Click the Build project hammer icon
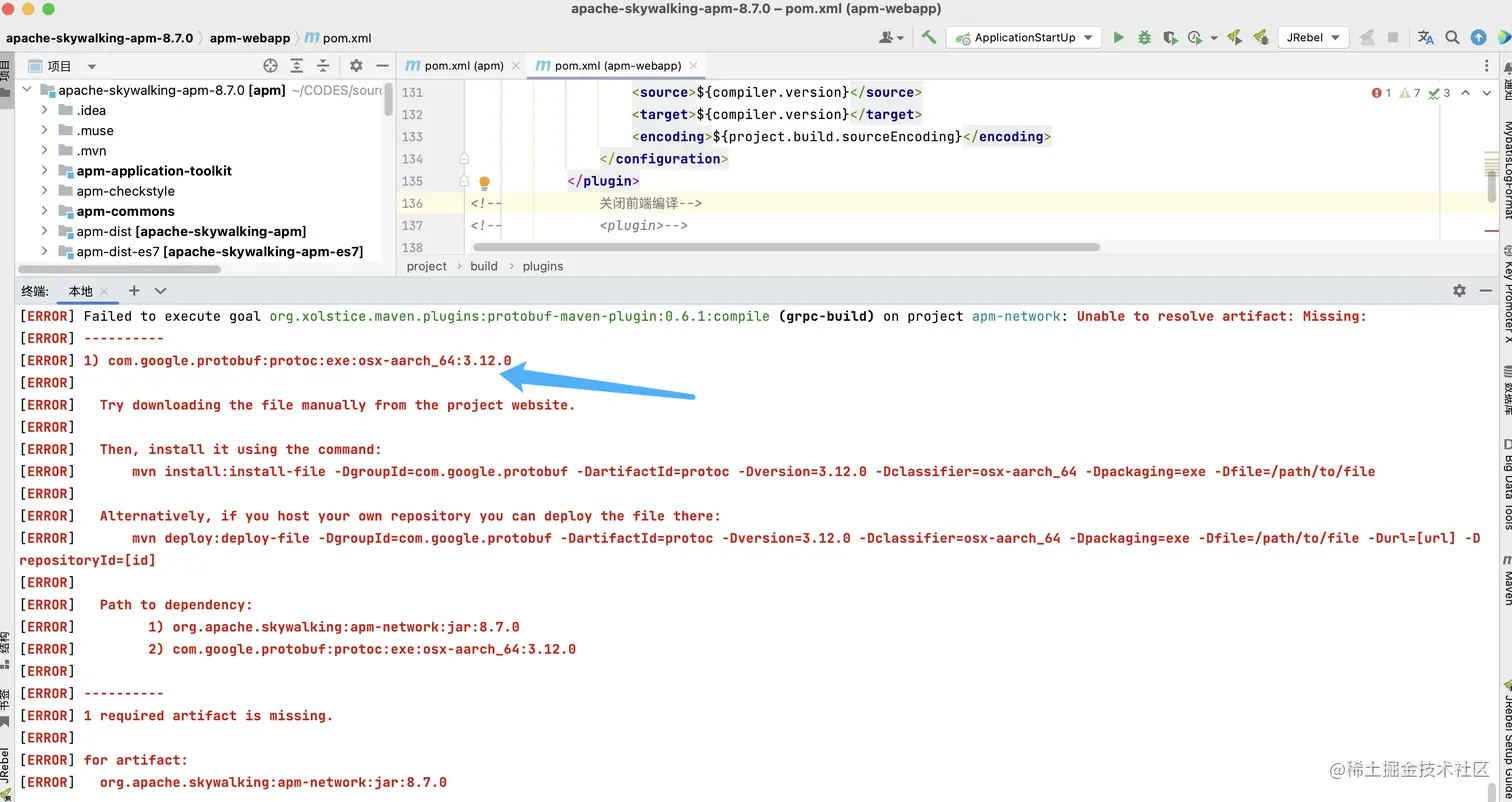Screen dimensions: 1512x802 pyautogui.click(x=929, y=38)
